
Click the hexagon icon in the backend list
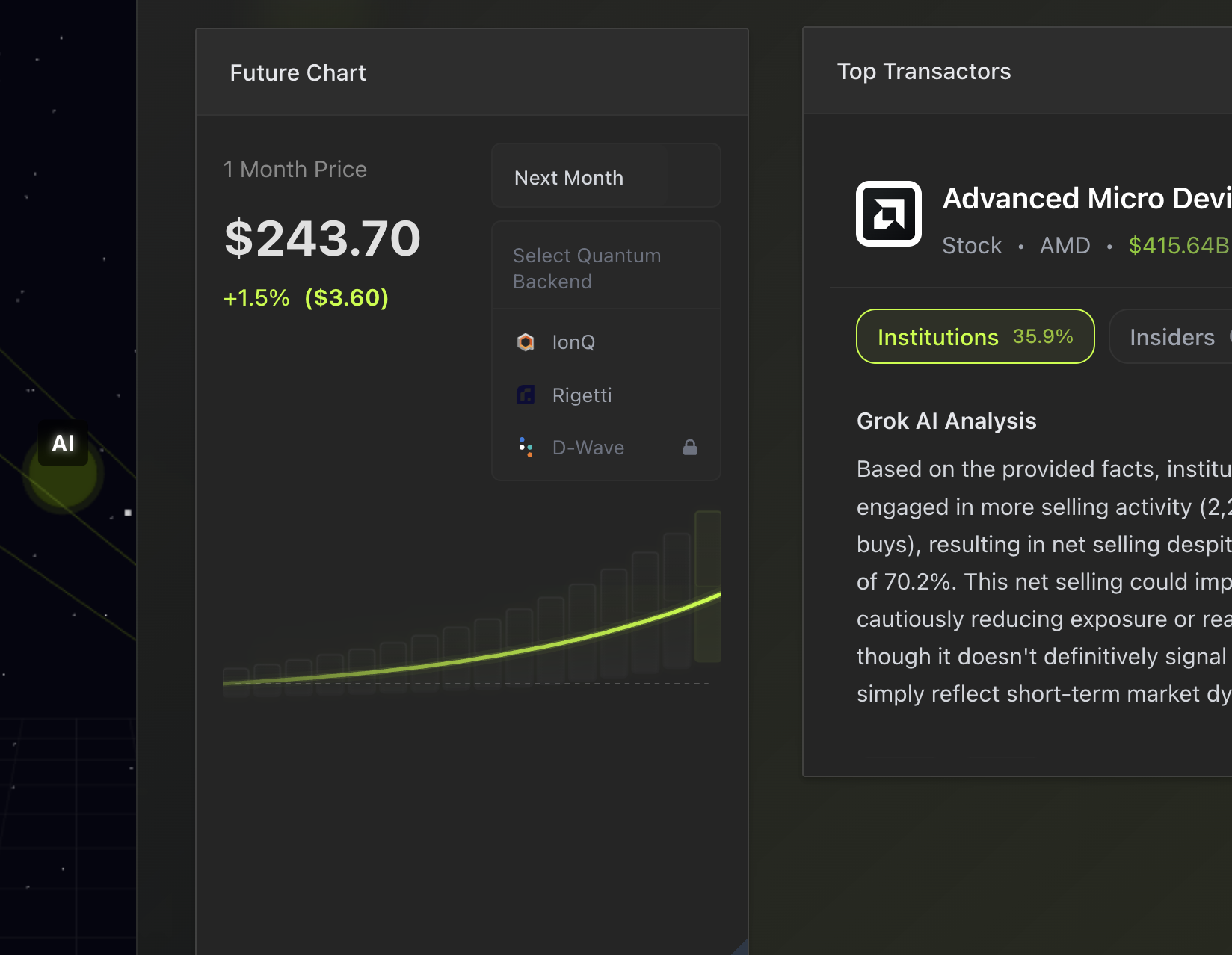coord(526,342)
